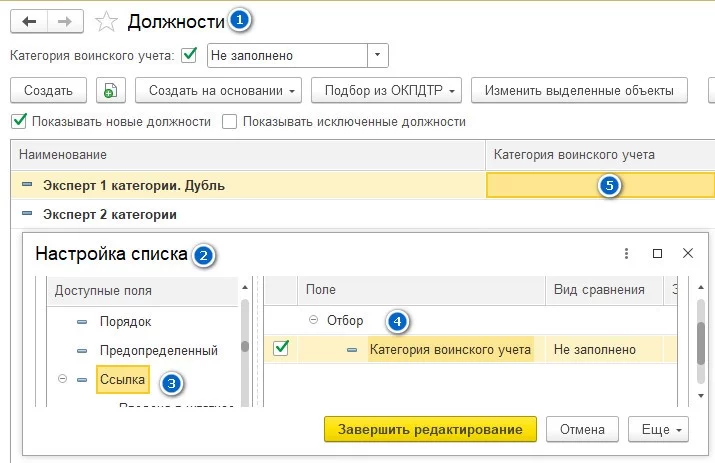Click the empty category cell of Эксперт 1 row

click(600, 185)
